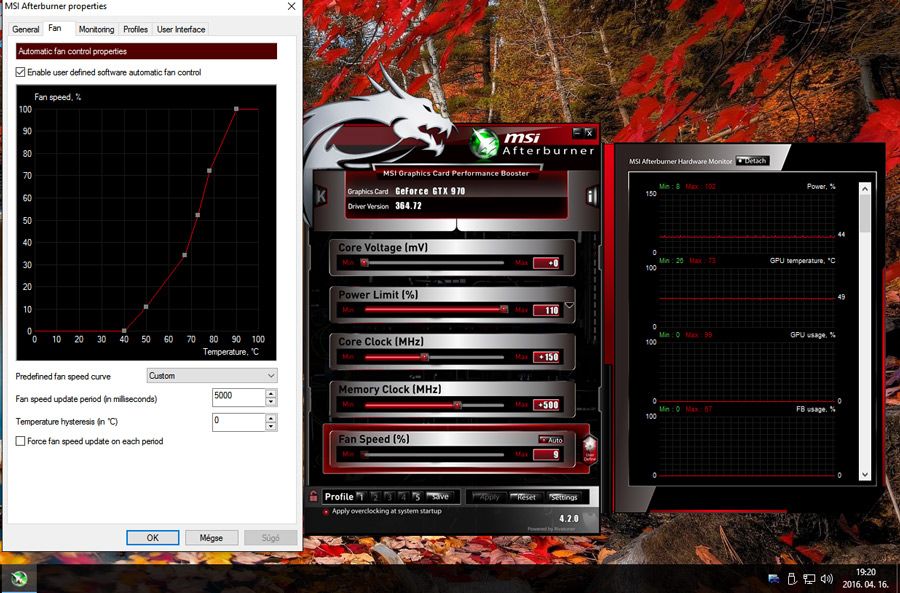Decrease fan speed update period with down arrow
Image resolution: width=900 pixels, height=593 pixels.
tap(271, 402)
